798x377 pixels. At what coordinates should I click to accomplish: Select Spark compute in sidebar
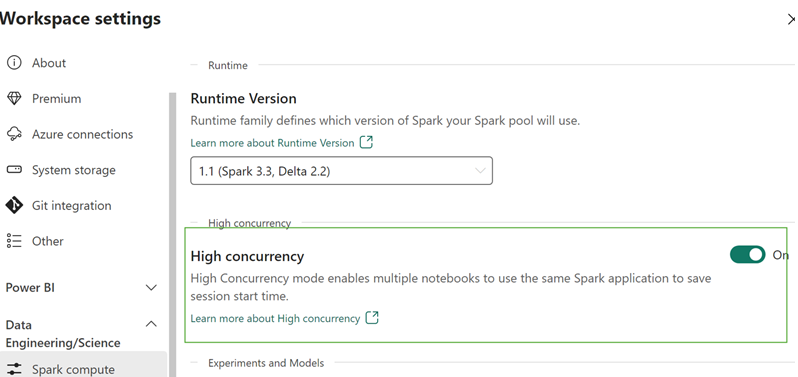(x=73, y=369)
